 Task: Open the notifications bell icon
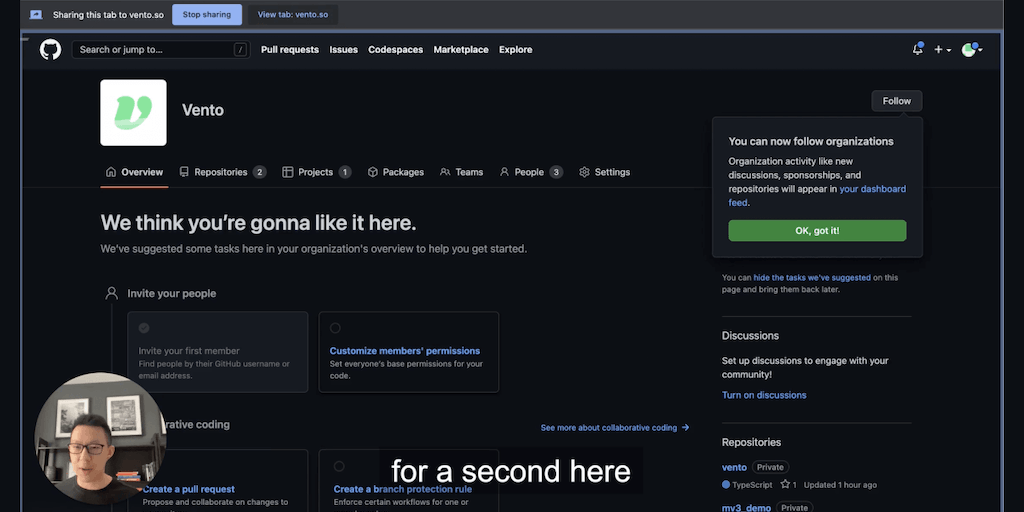click(x=917, y=49)
